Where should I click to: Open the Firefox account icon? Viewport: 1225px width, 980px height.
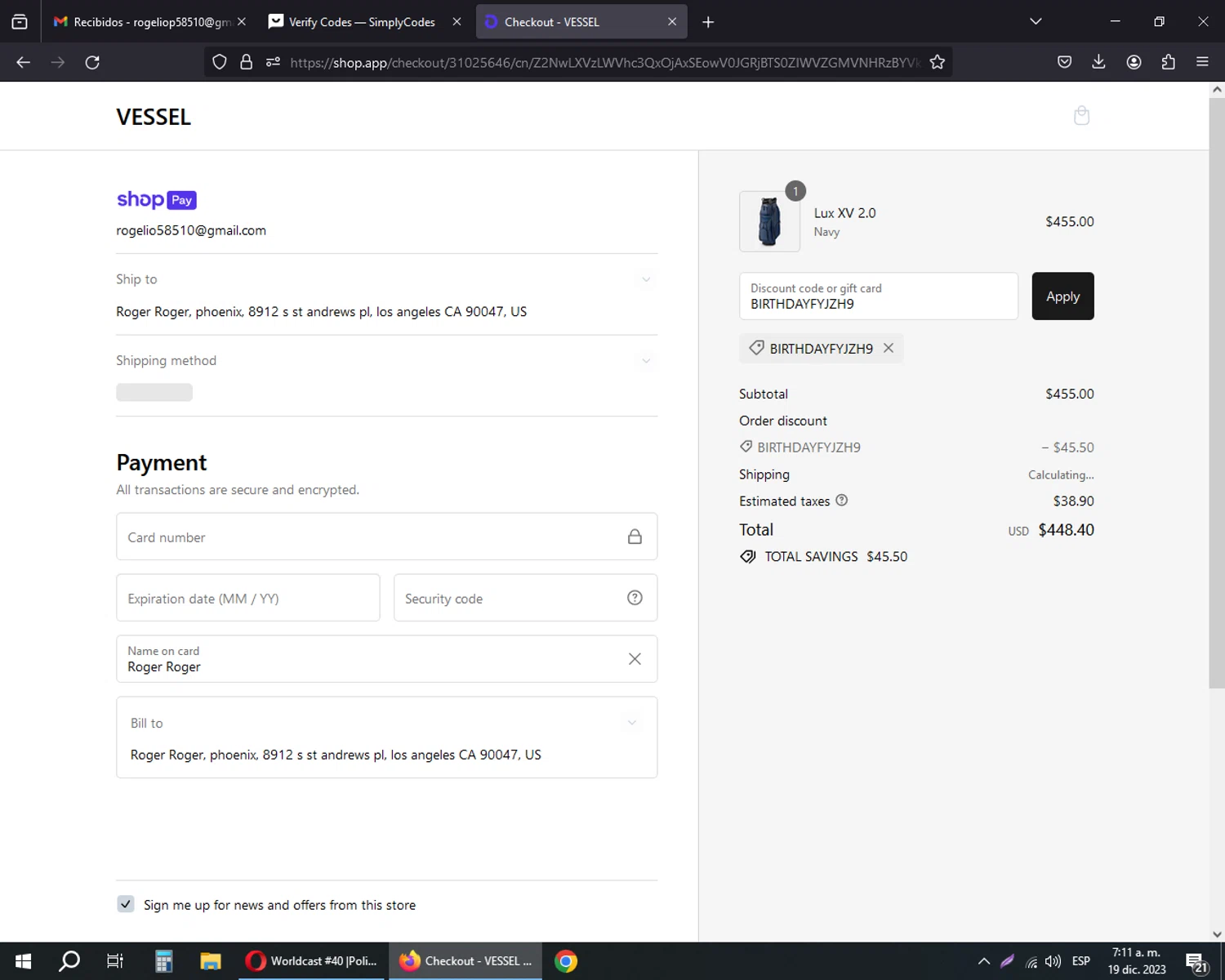(1134, 62)
